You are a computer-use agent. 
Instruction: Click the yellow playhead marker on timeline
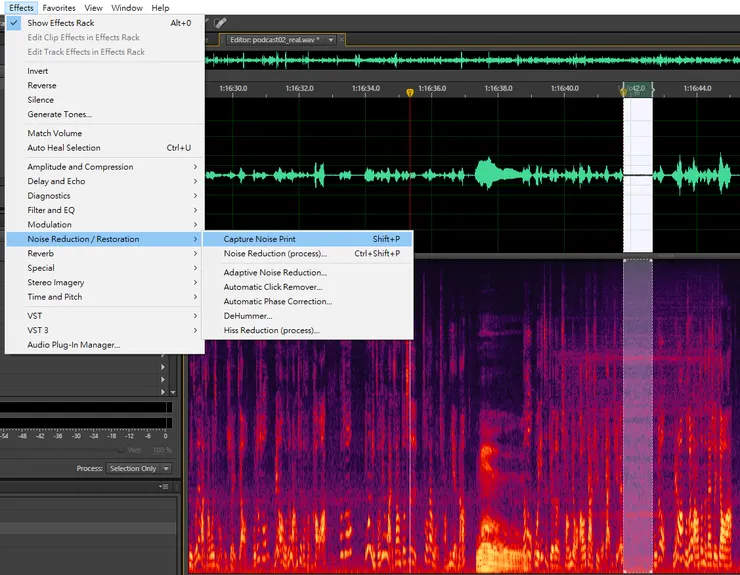(410, 92)
